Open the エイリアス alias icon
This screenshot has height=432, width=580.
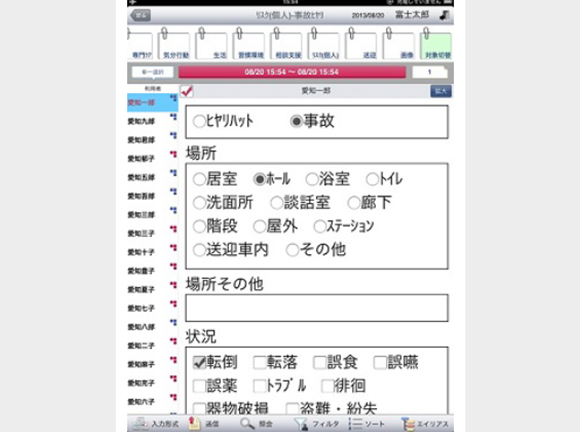click(x=408, y=424)
